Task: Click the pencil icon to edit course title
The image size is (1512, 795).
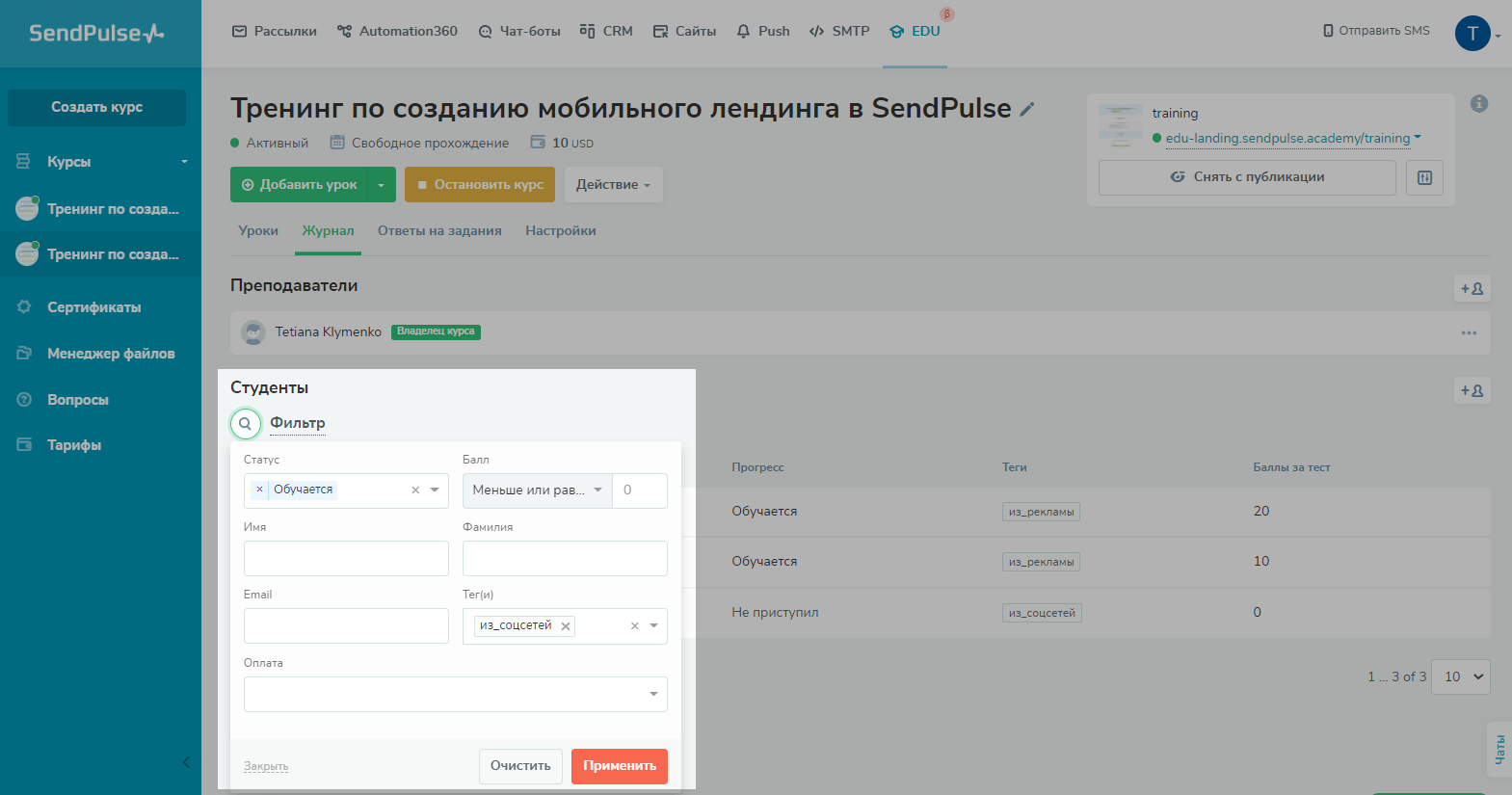Action: point(1027,110)
